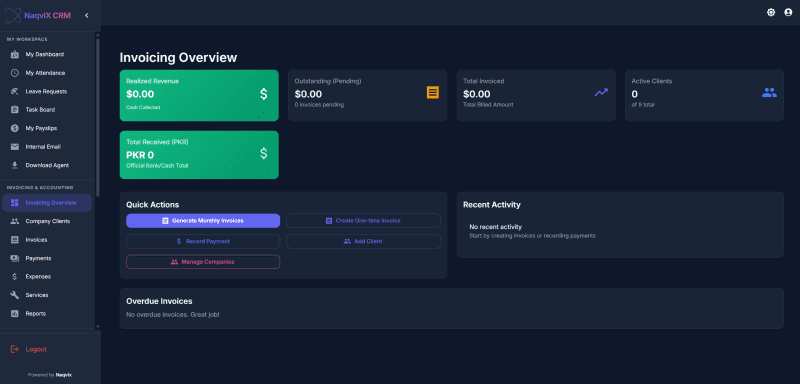The image size is (800, 384).
Task: Click Add Client button
Action: [363, 241]
